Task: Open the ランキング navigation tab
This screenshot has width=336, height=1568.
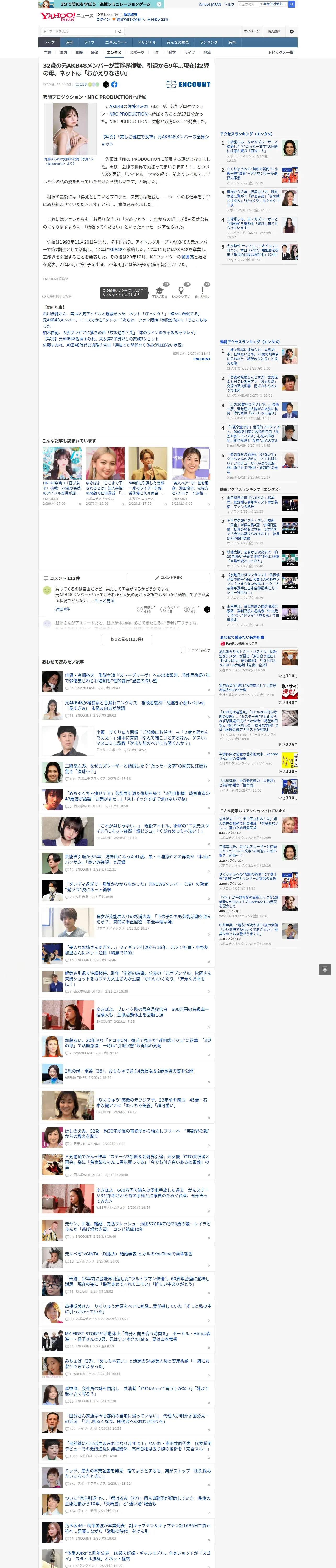Action: (209, 43)
